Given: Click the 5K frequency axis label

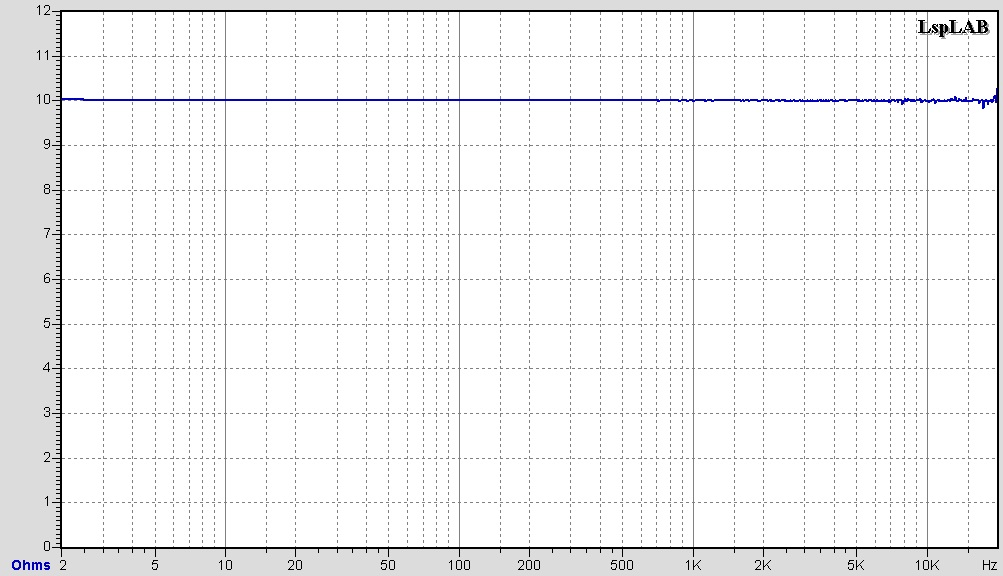Looking at the screenshot, I should [x=856, y=566].
